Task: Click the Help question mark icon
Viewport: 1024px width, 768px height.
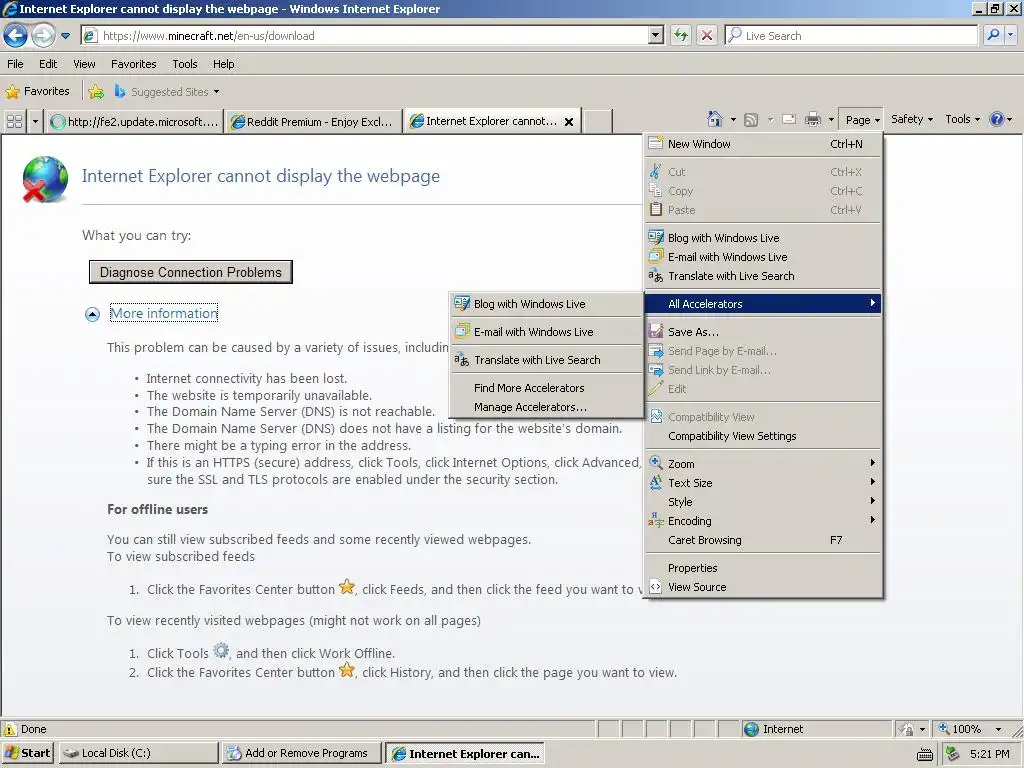Action: 997,119
